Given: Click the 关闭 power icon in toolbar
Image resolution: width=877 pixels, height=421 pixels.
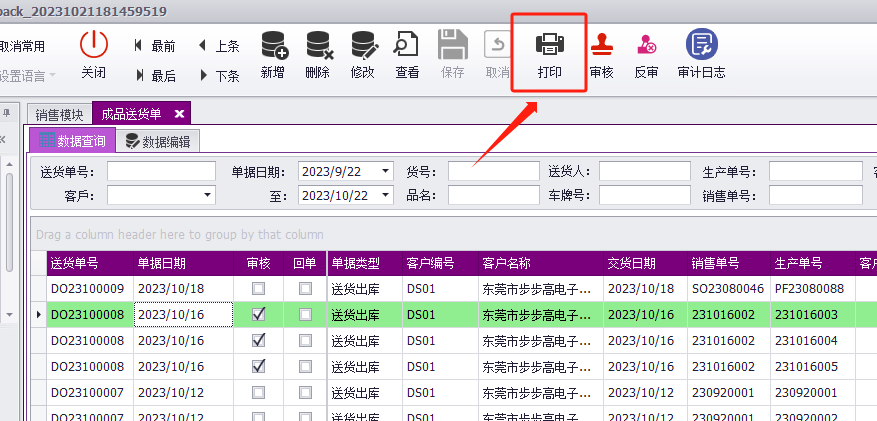Looking at the screenshot, I should pyautogui.click(x=93, y=44).
